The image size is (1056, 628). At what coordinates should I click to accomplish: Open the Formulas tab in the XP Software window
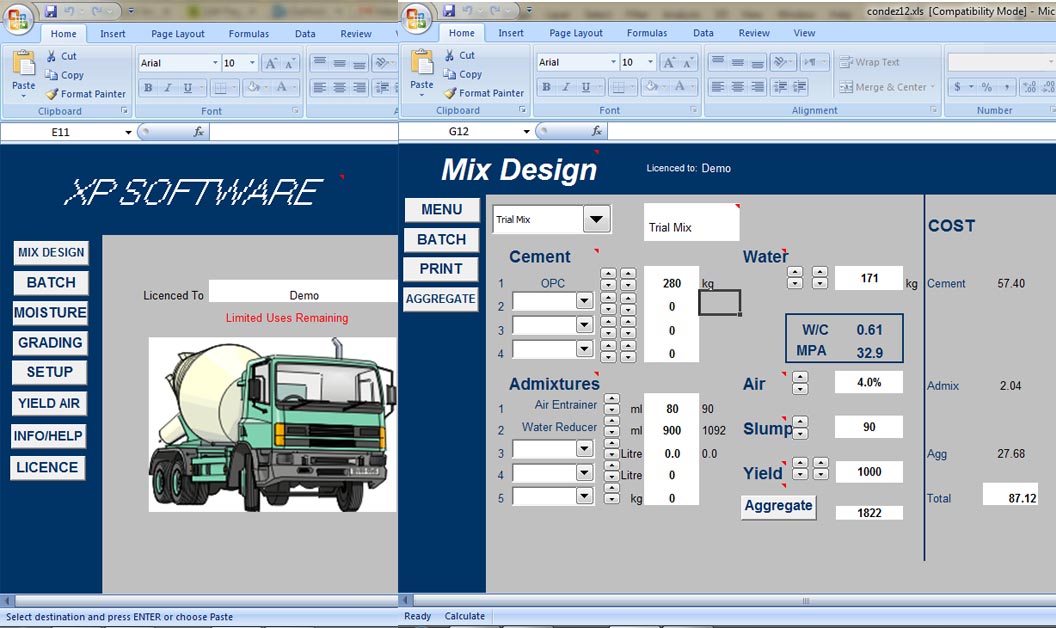click(248, 34)
